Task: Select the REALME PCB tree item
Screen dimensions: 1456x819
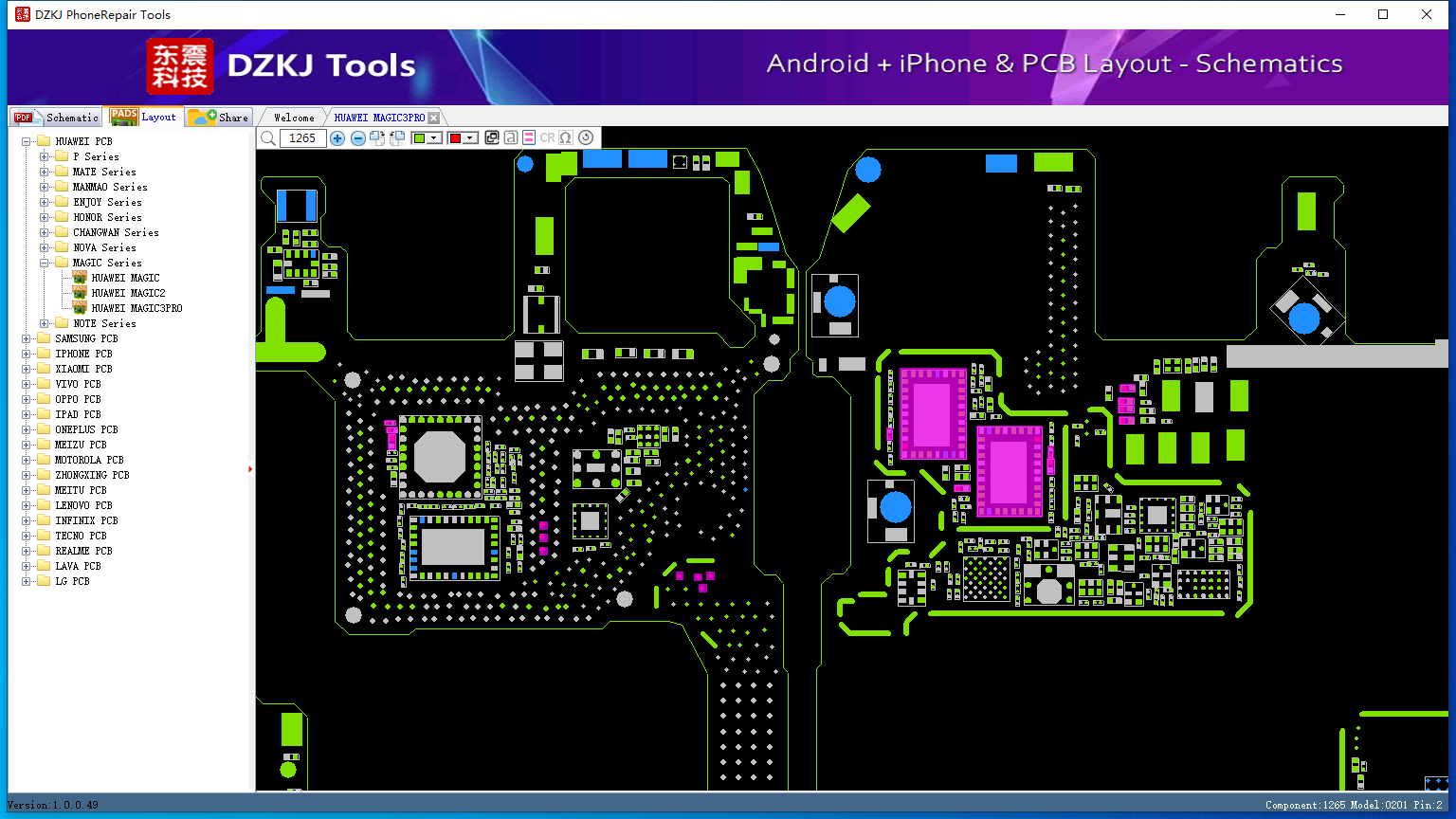Action: [83, 551]
